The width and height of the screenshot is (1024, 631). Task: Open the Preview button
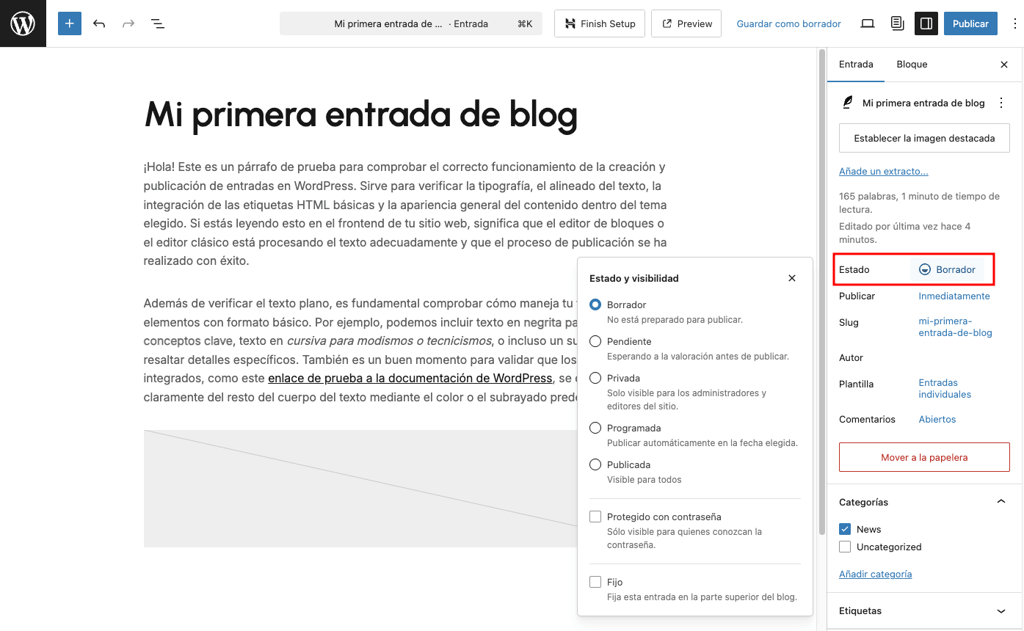[x=686, y=24]
